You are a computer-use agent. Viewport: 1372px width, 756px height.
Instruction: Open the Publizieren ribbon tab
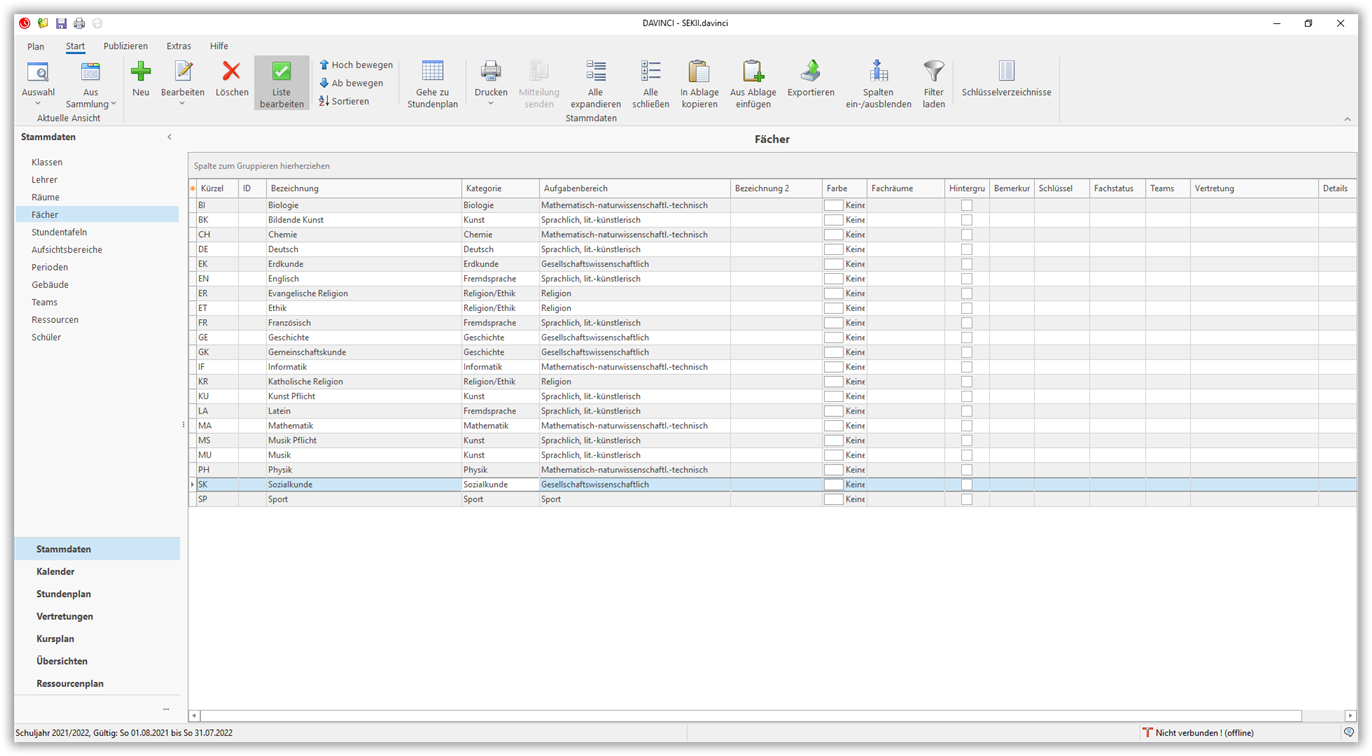pyautogui.click(x=125, y=46)
